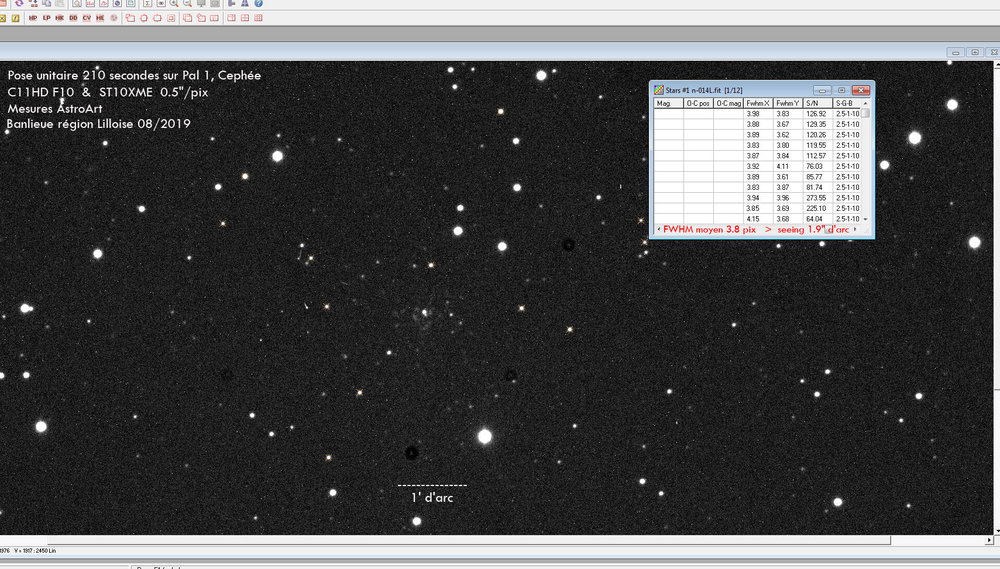1000x569 pixels.
Task: Click Fwhm X value 3.98
Action: click(x=758, y=114)
